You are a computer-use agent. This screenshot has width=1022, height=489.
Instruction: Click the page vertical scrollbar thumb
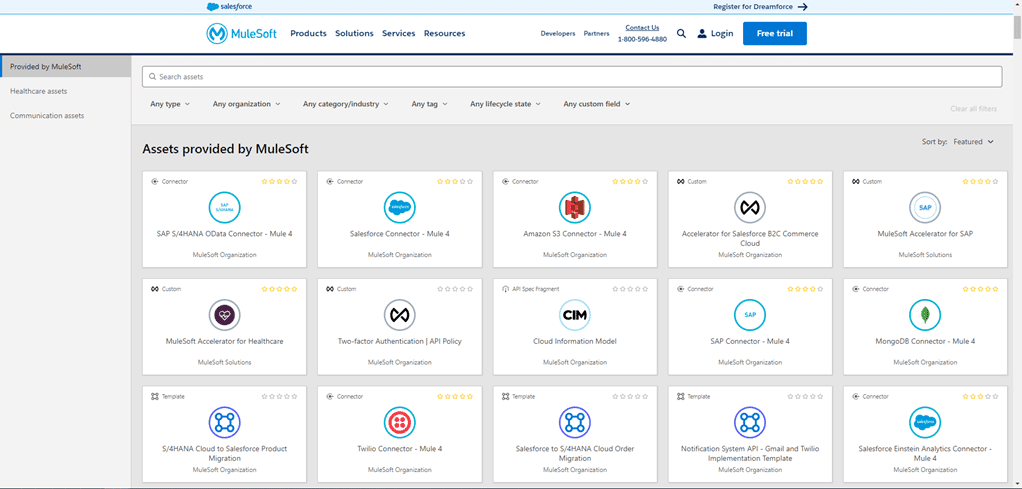click(1017, 26)
